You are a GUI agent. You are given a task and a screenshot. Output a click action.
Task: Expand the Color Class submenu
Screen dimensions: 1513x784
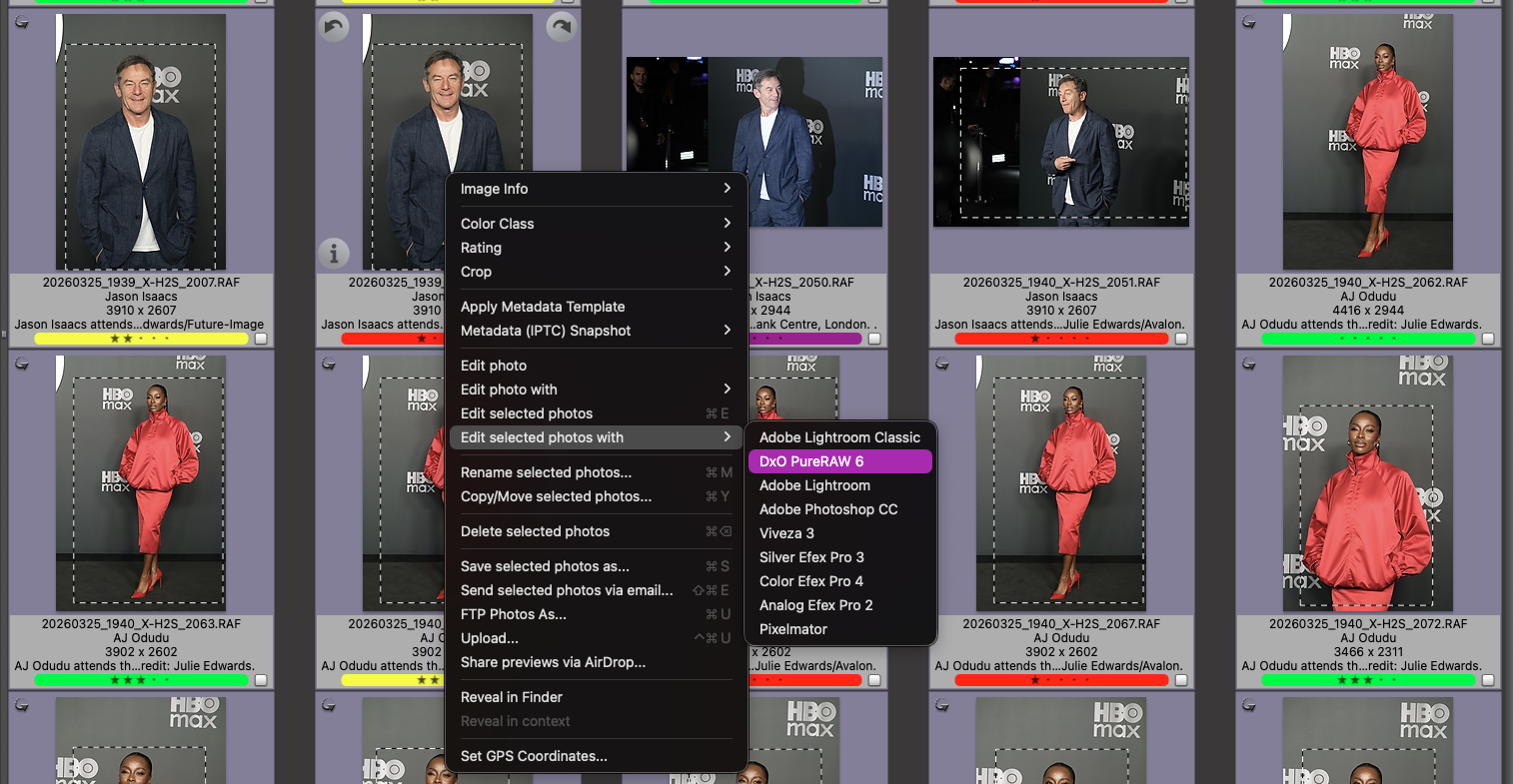(x=596, y=224)
